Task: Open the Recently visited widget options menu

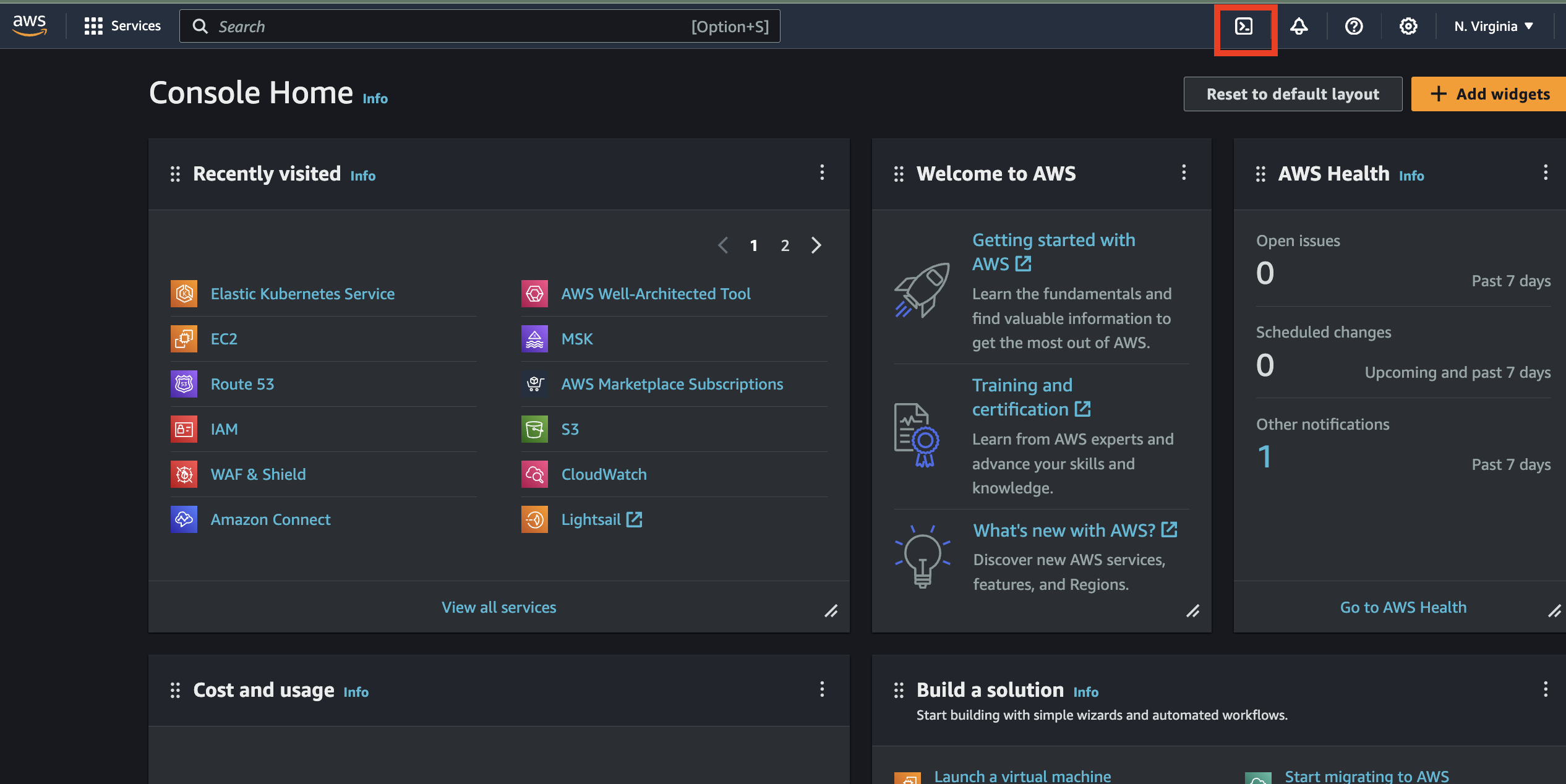Action: coord(822,173)
